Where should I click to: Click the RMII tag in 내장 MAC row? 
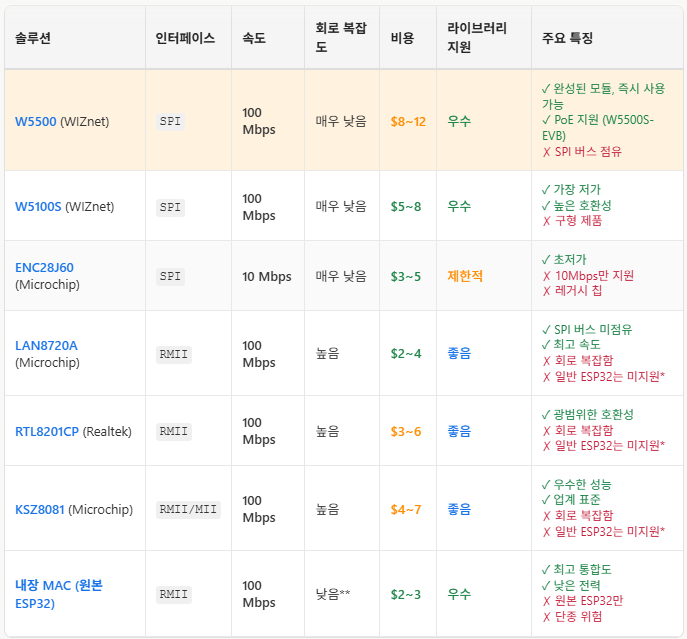pos(174,594)
